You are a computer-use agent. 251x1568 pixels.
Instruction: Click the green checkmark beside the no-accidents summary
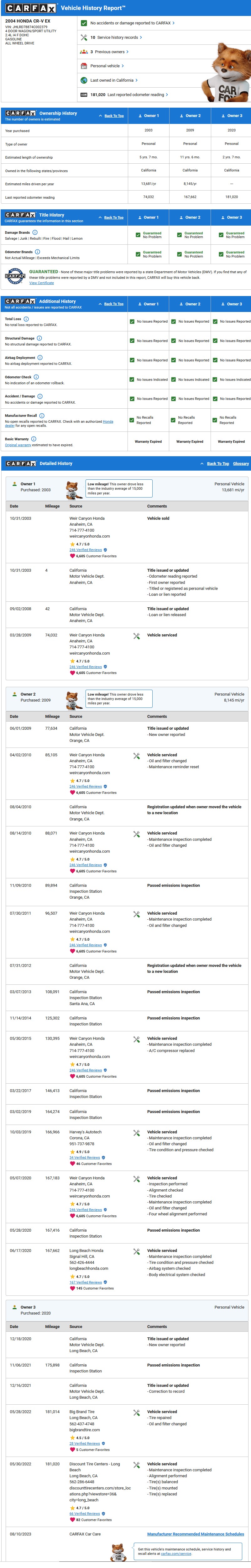point(84,23)
